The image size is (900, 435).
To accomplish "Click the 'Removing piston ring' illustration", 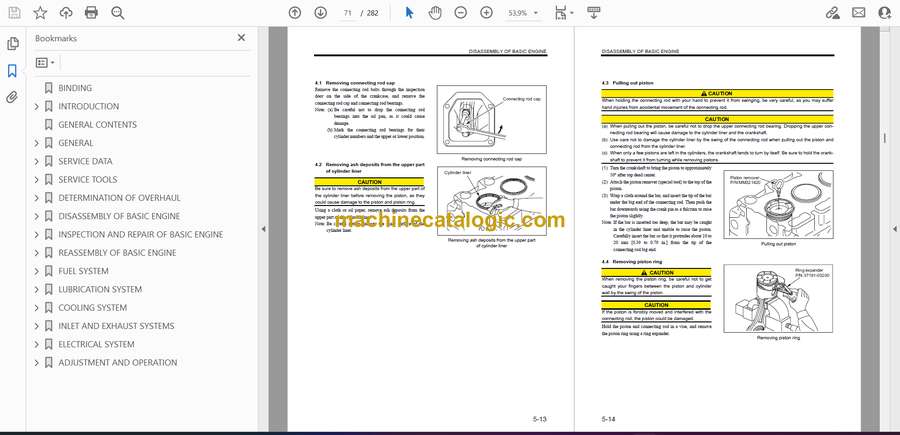I will [x=778, y=298].
